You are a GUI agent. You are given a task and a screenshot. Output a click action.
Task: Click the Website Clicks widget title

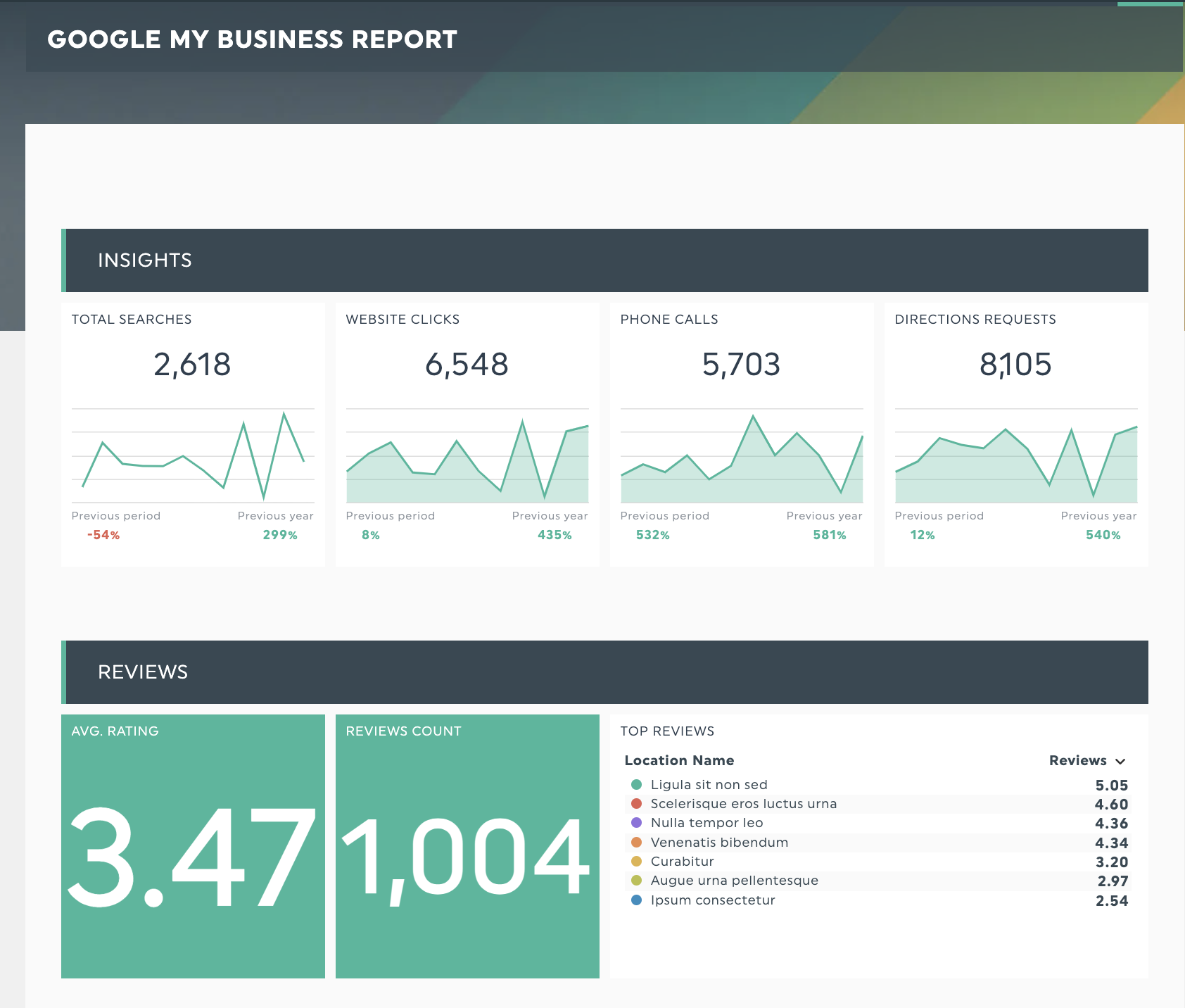[403, 319]
